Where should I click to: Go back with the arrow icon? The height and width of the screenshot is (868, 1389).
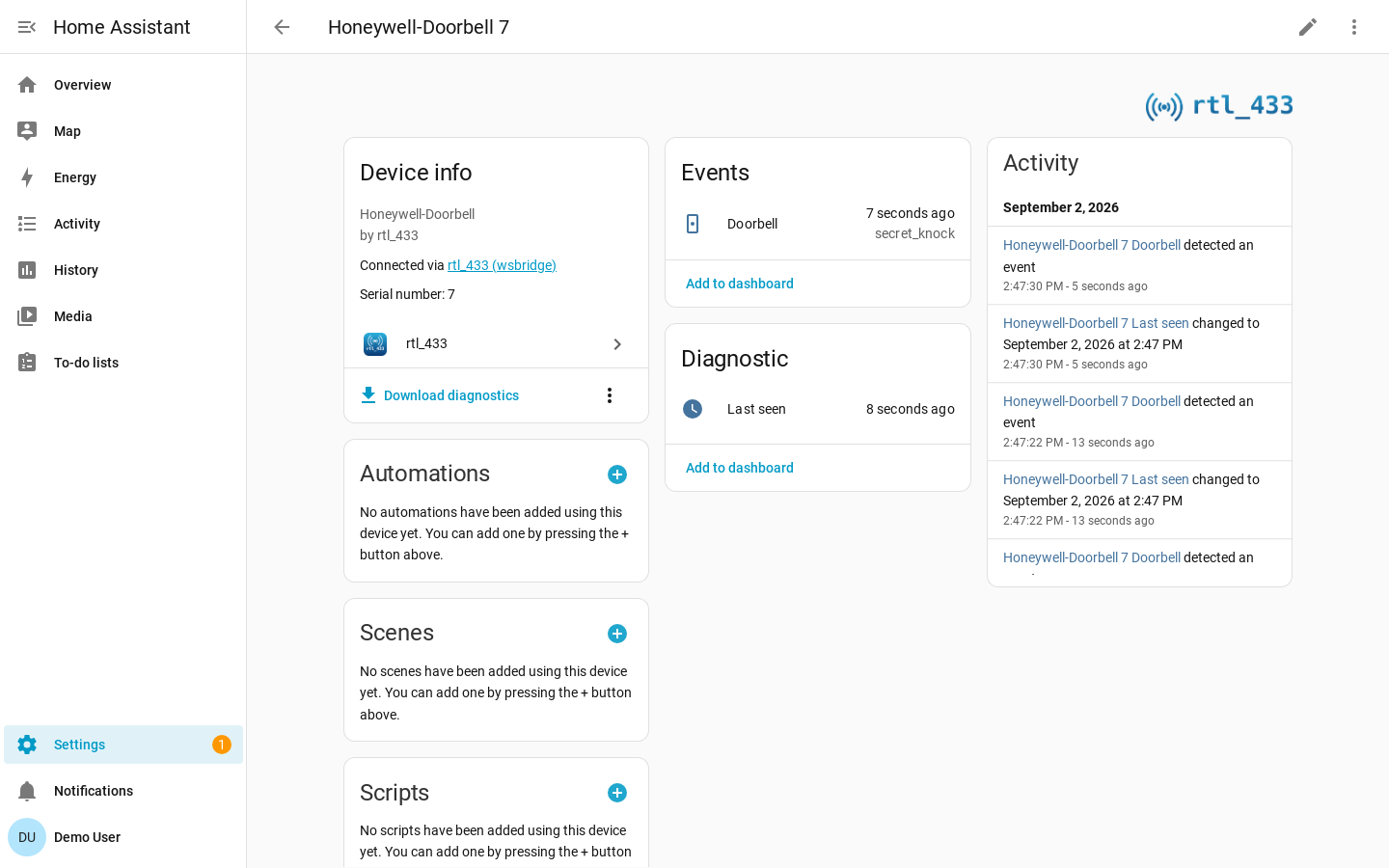click(282, 27)
